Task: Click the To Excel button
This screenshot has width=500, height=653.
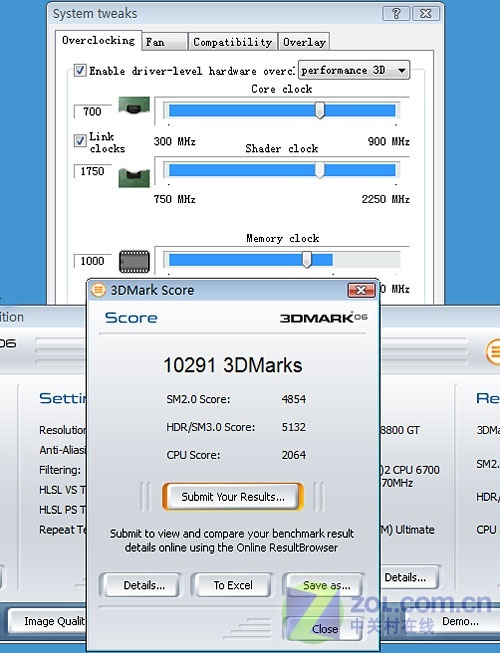Action: point(233,585)
